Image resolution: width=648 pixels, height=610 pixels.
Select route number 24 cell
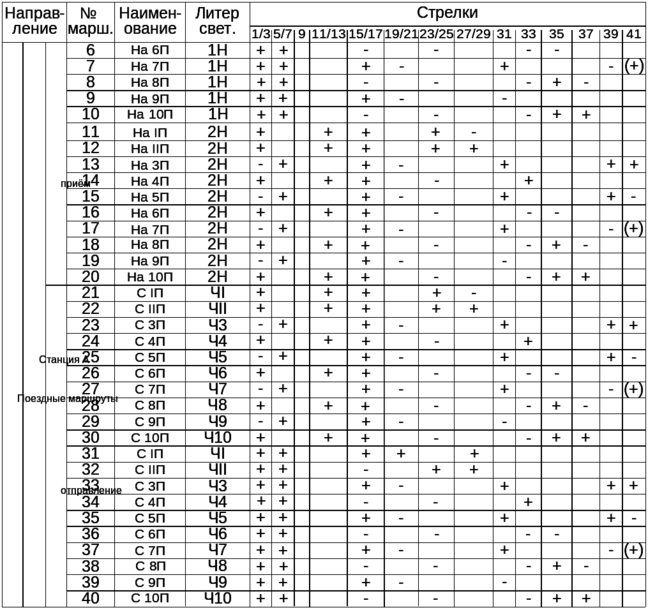[x=91, y=341]
